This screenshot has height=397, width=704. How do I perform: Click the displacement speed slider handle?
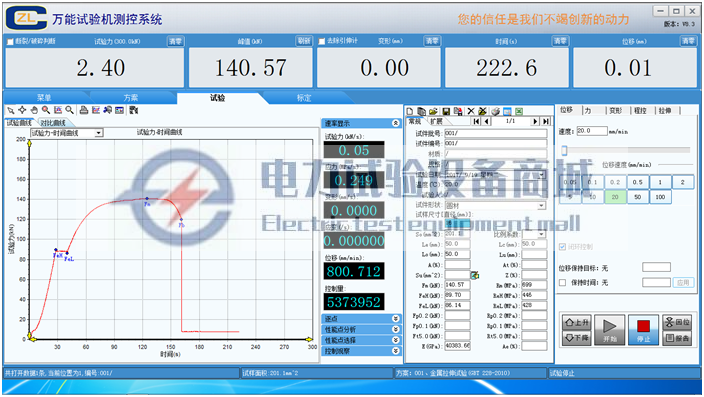564,150
